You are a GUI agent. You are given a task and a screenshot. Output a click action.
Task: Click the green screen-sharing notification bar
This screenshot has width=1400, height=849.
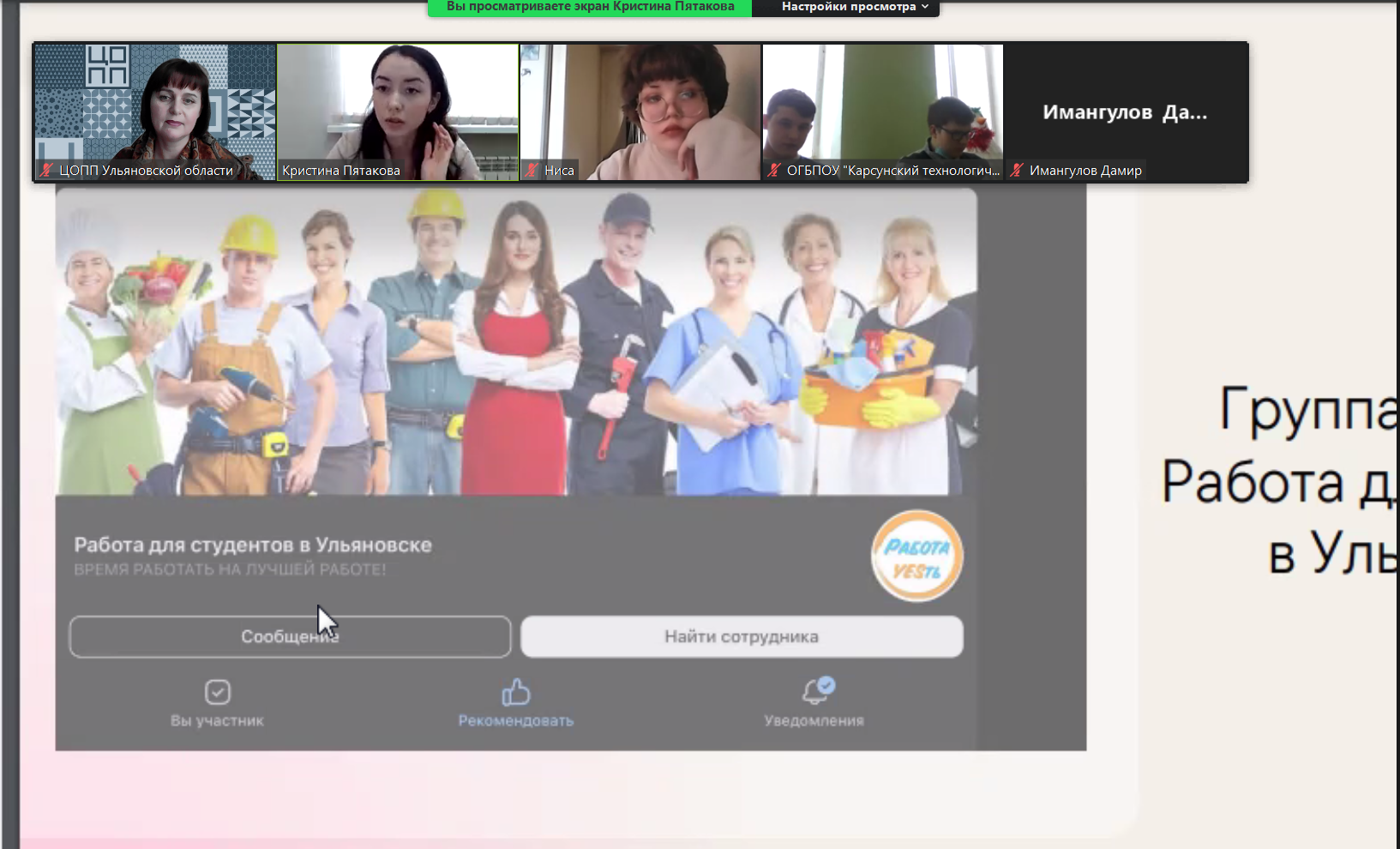point(590,7)
